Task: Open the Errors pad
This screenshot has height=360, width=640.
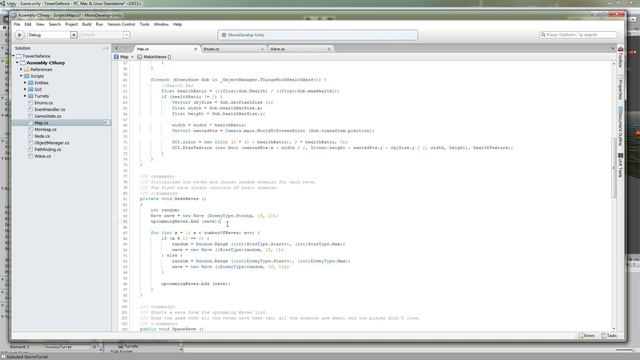Action: click(x=587, y=336)
